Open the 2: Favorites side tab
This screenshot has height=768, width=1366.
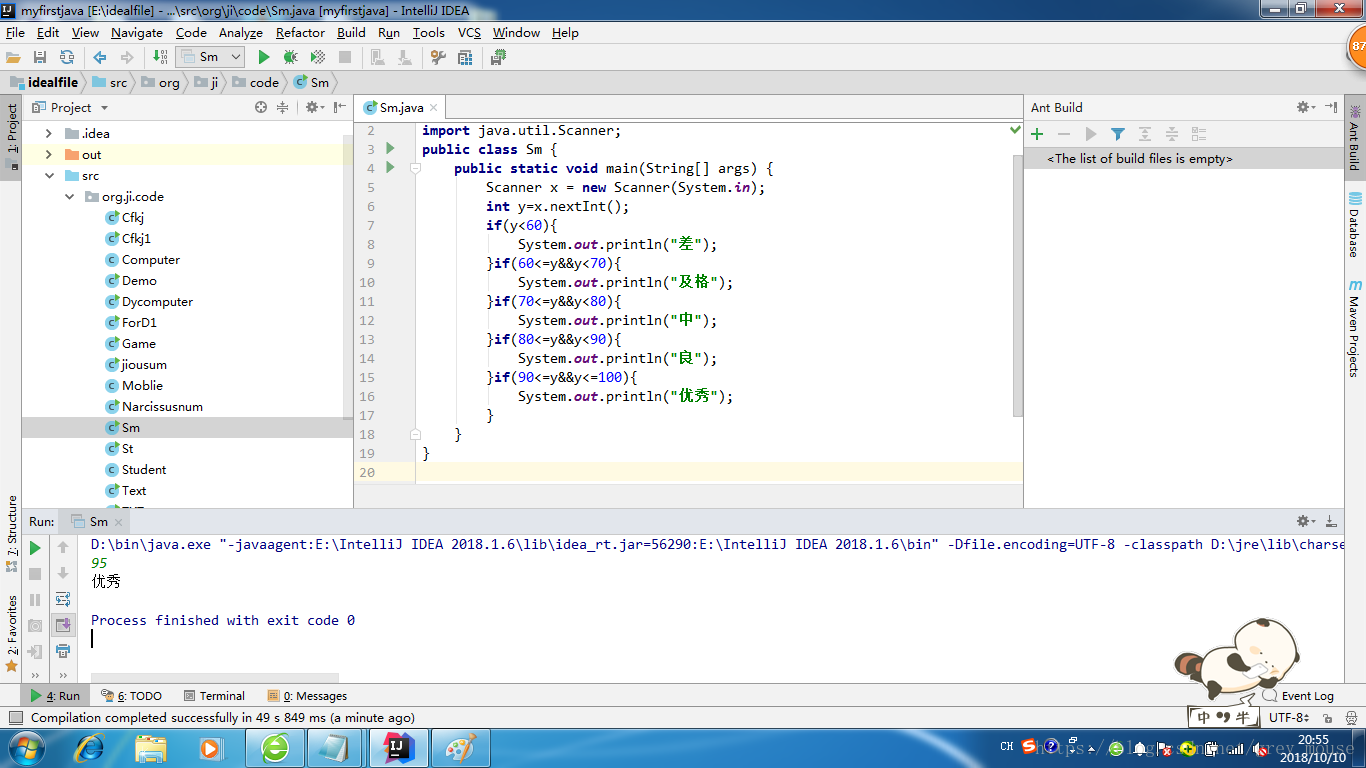coord(12,632)
